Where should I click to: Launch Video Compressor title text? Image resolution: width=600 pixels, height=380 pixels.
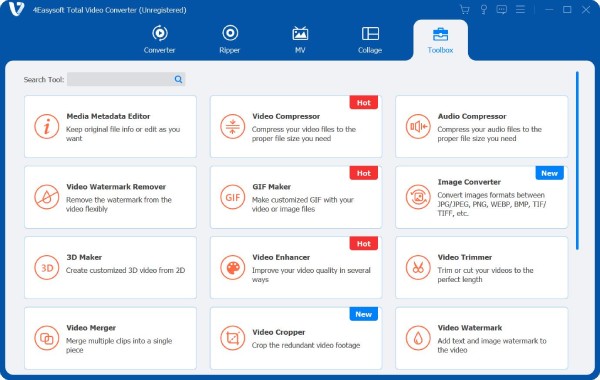pos(286,116)
